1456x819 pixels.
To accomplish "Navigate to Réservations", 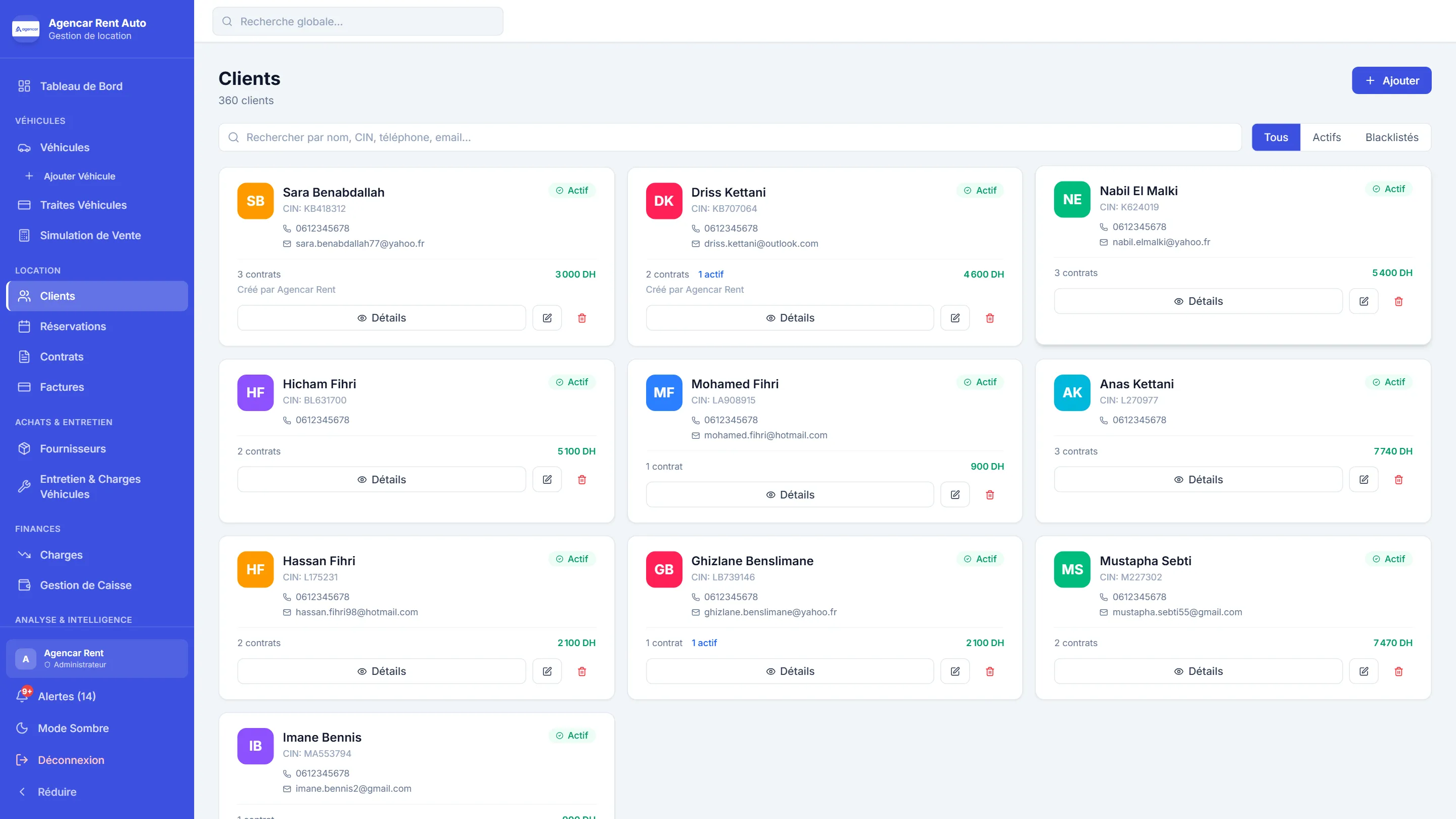I will pyautogui.click(x=97, y=327).
